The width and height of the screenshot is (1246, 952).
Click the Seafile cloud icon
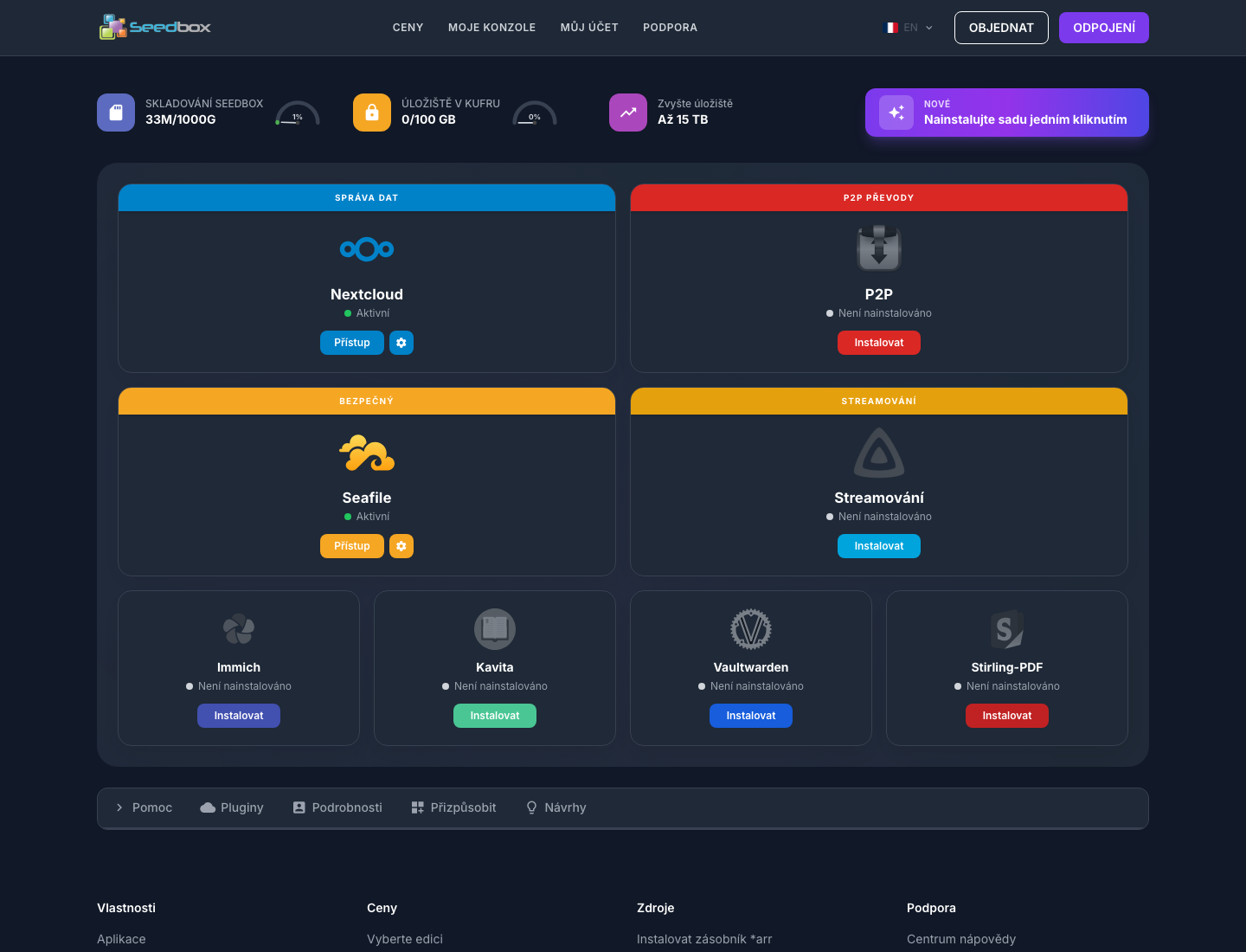pyautogui.click(x=367, y=453)
